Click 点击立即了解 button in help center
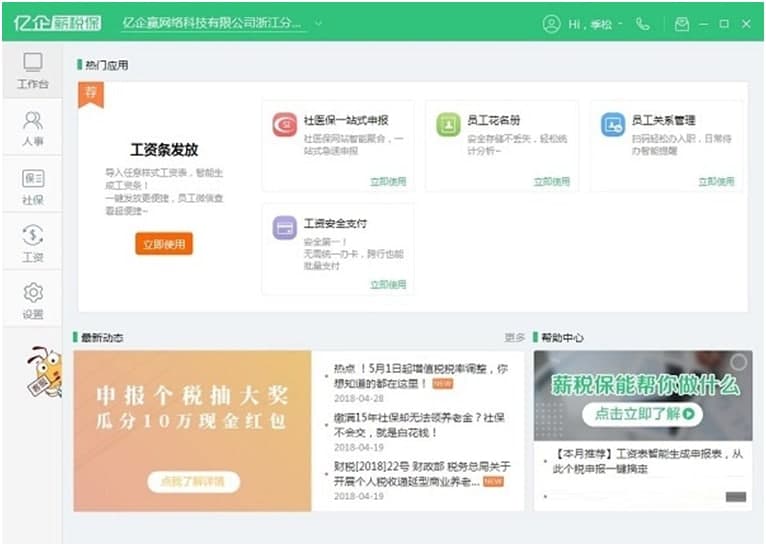This screenshot has width=766, height=546. point(643,413)
